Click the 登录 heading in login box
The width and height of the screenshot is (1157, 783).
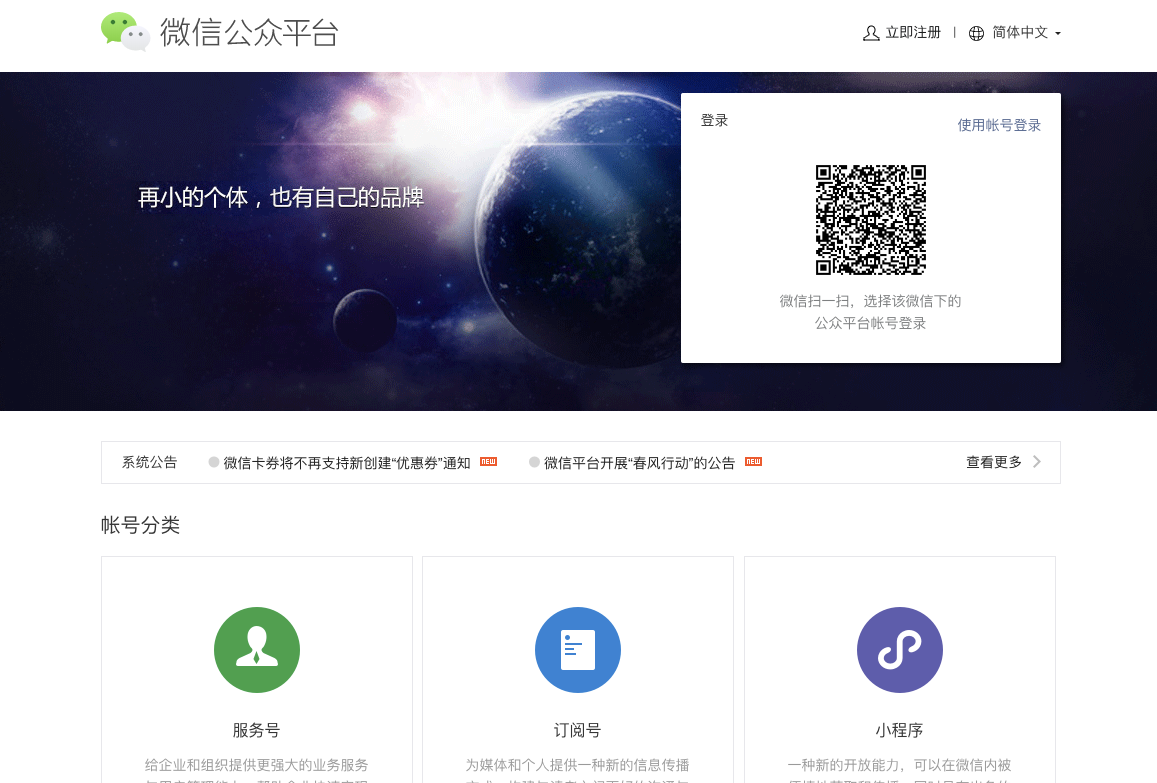(x=714, y=120)
